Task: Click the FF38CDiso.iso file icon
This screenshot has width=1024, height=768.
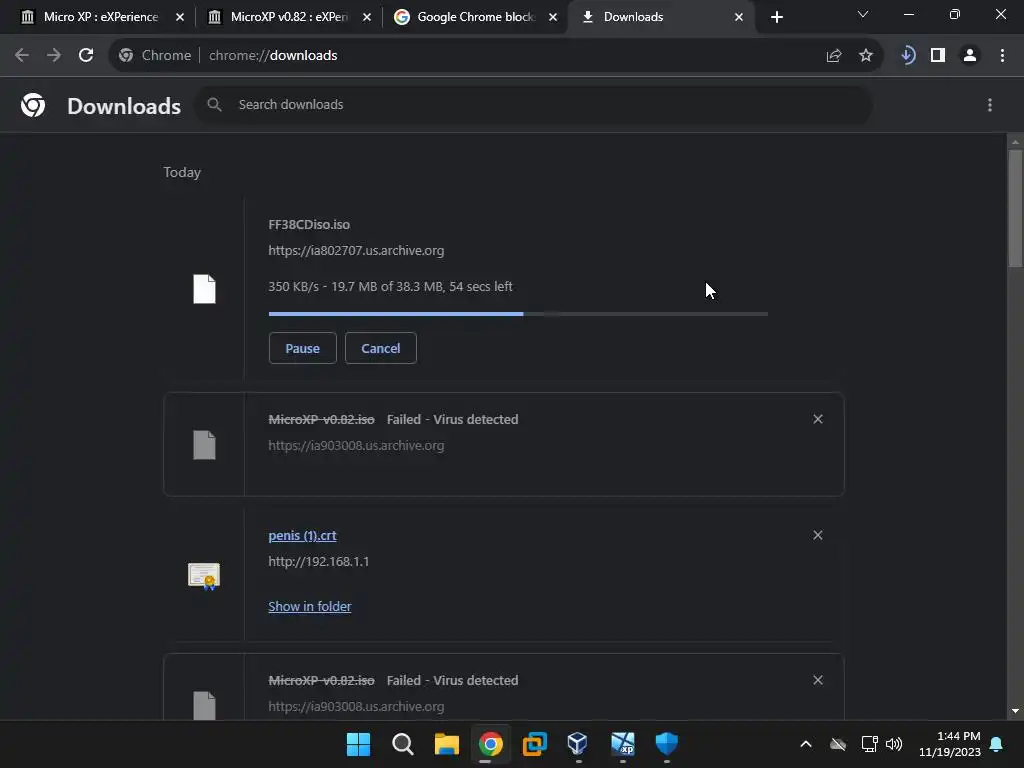Action: [204, 289]
